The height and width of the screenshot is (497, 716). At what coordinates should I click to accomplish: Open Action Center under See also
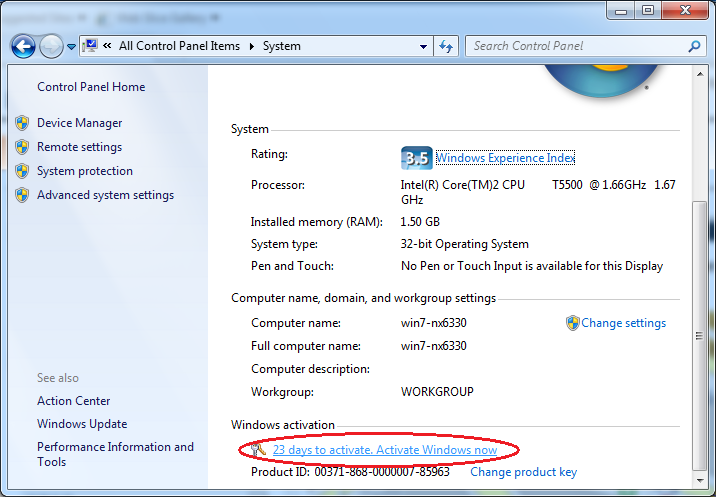tap(74, 401)
